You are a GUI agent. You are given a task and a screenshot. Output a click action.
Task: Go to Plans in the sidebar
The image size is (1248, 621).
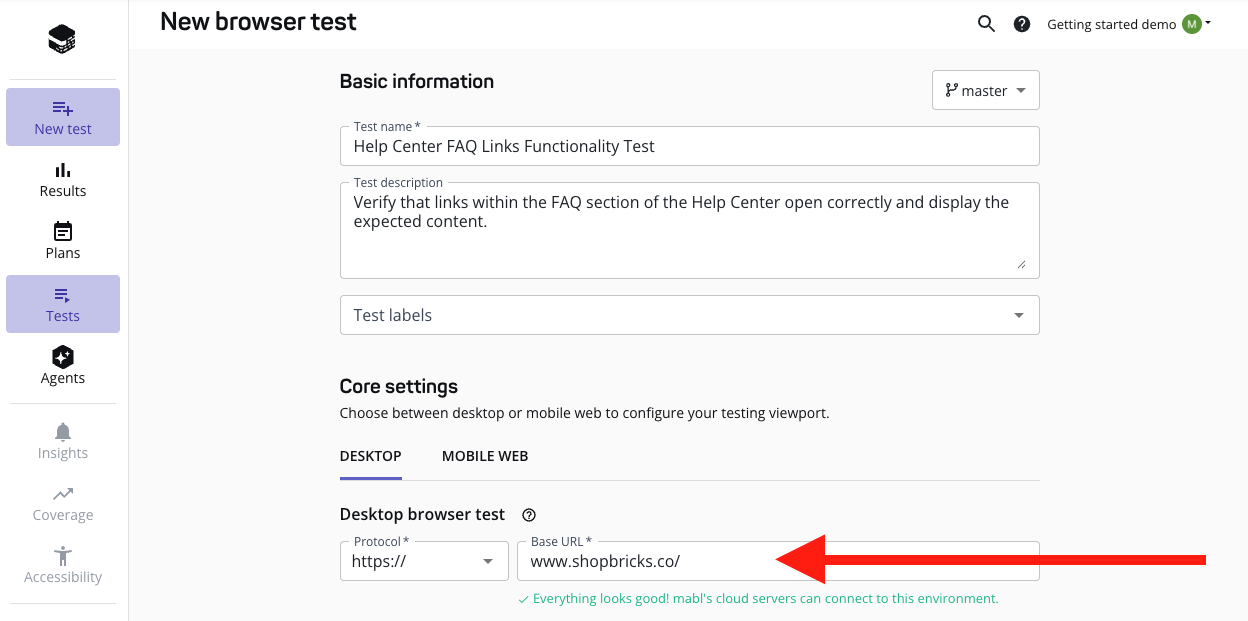pos(63,242)
